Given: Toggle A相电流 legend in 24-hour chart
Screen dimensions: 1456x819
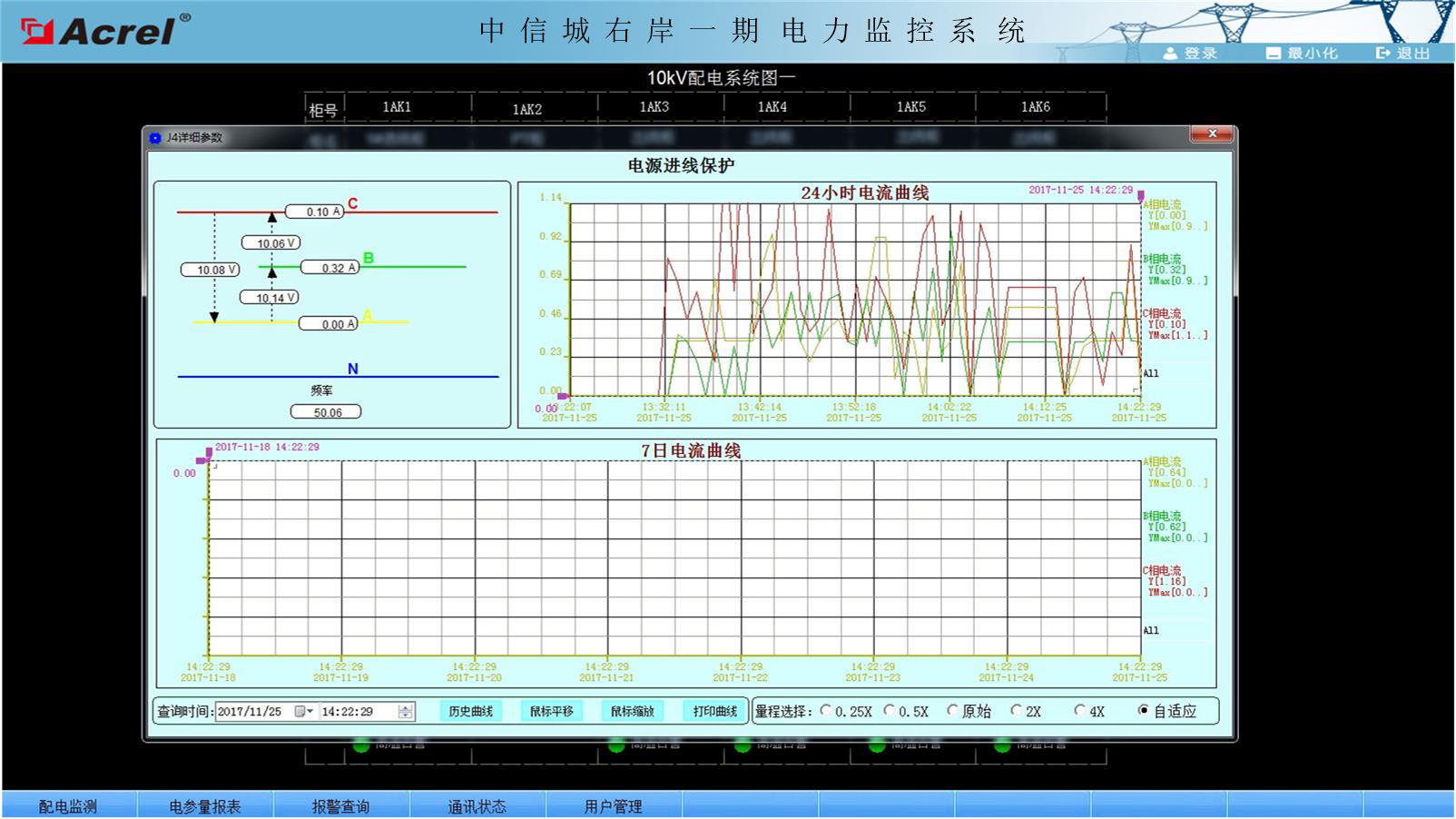Looking at the screenshot, I should click(x=1162, y=205).
